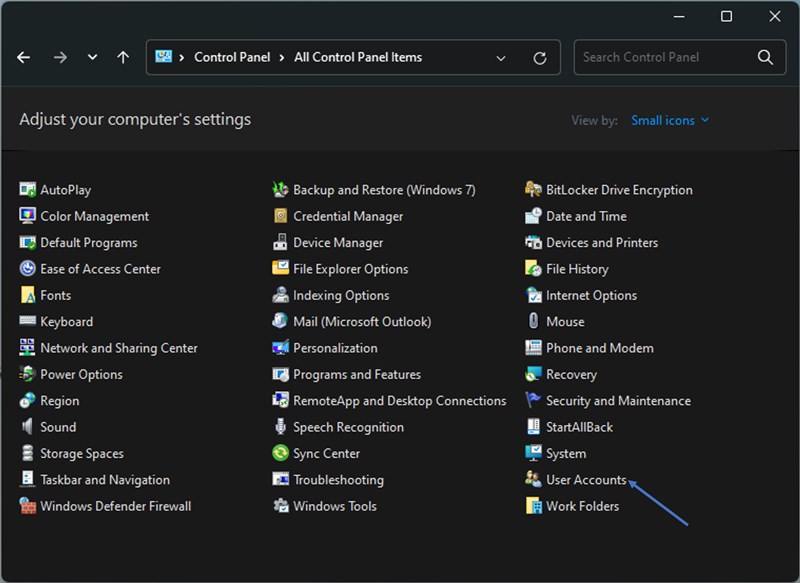
Task: Open Storage Spaces drive icon
Action: point(28,453)
